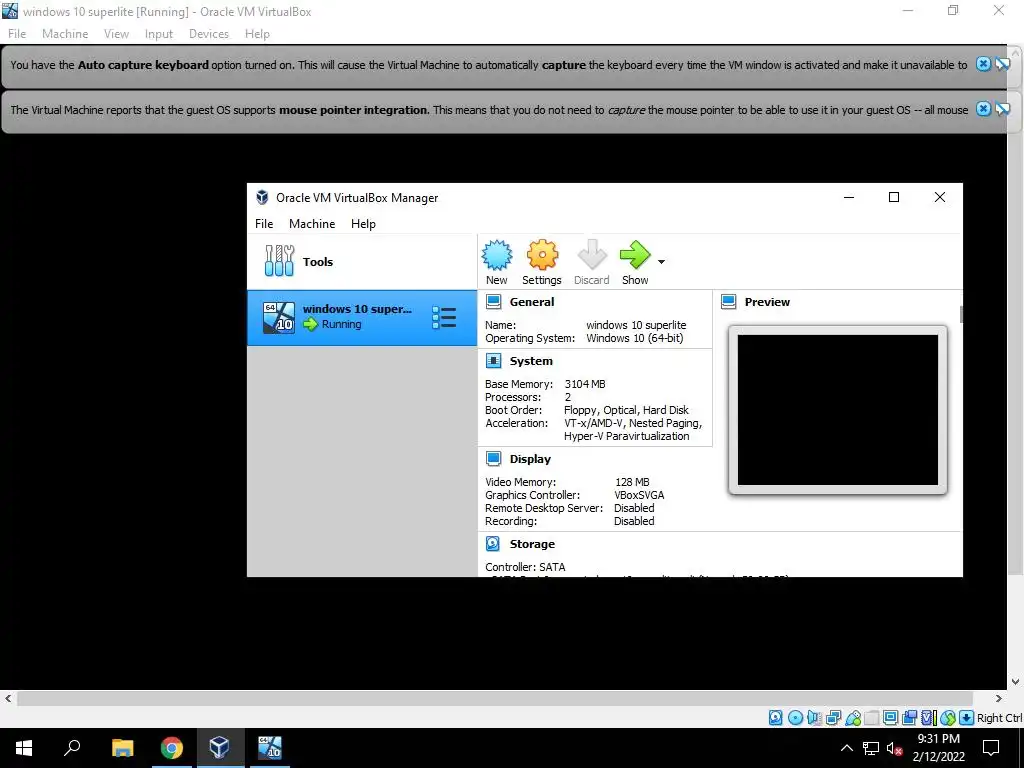Click Controller: SATA storage text

[x=525, y=567]
